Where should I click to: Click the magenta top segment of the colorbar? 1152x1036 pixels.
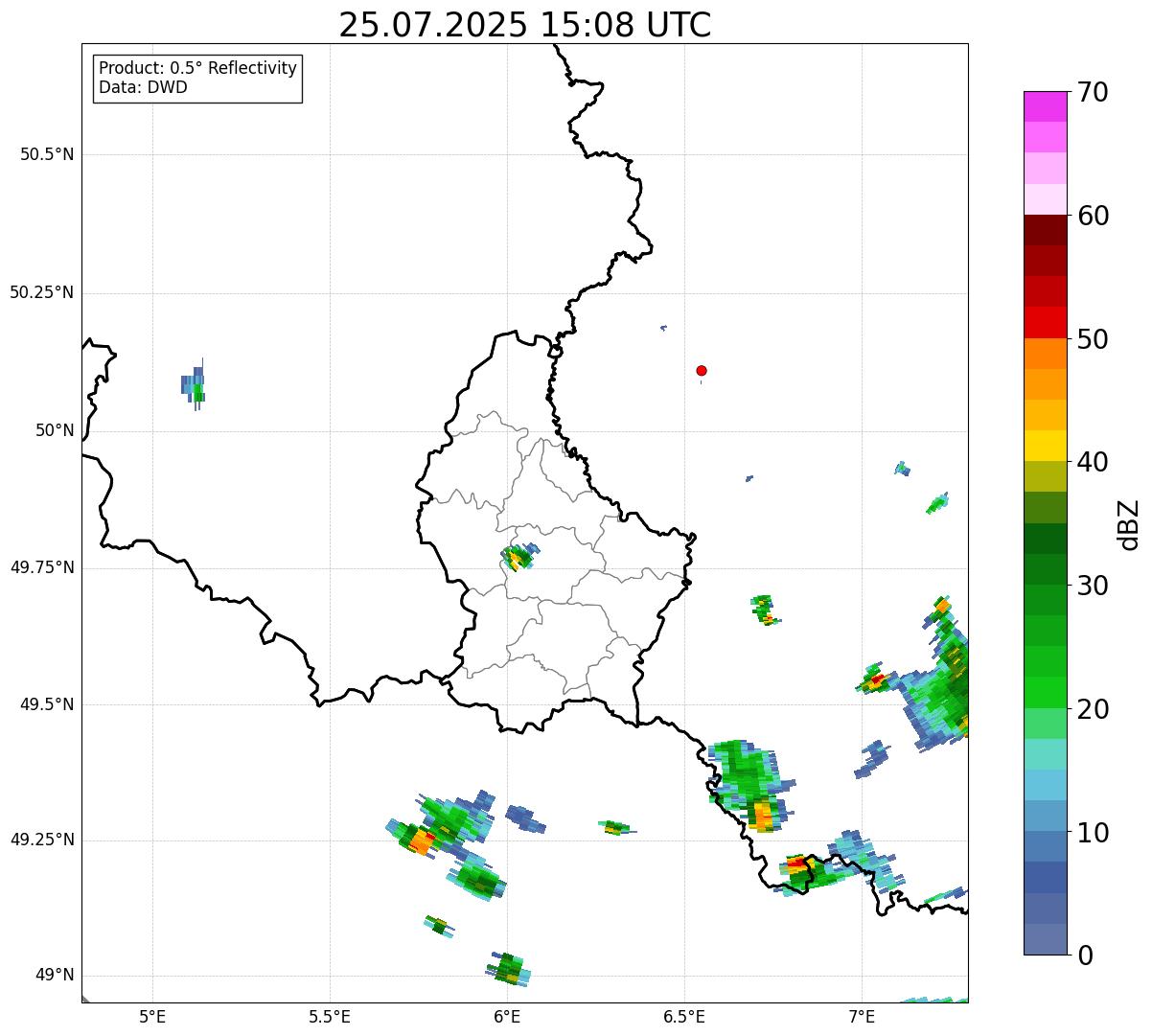[1045, 106]
